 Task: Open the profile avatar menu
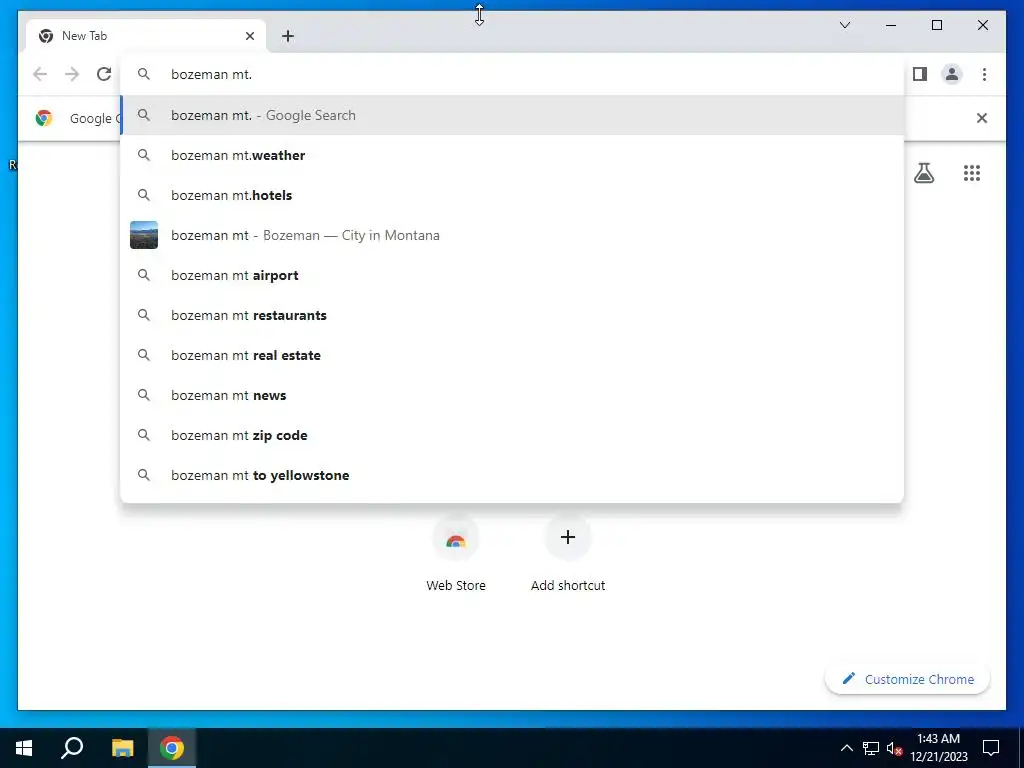click(x=952, y=74)
